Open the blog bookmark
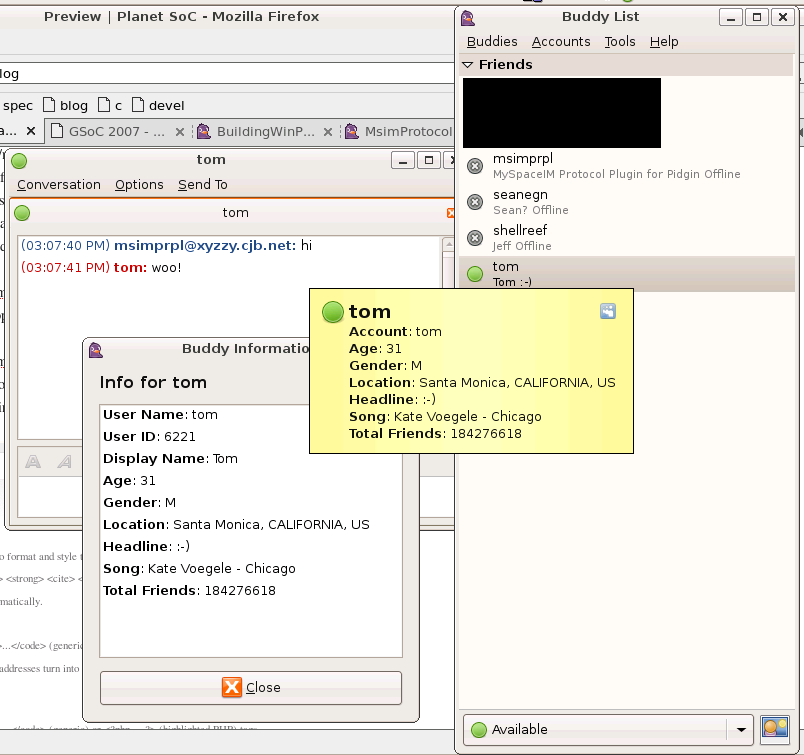This screenshot has height=755, width=804. pyautogui.click(x=65, y=106)
